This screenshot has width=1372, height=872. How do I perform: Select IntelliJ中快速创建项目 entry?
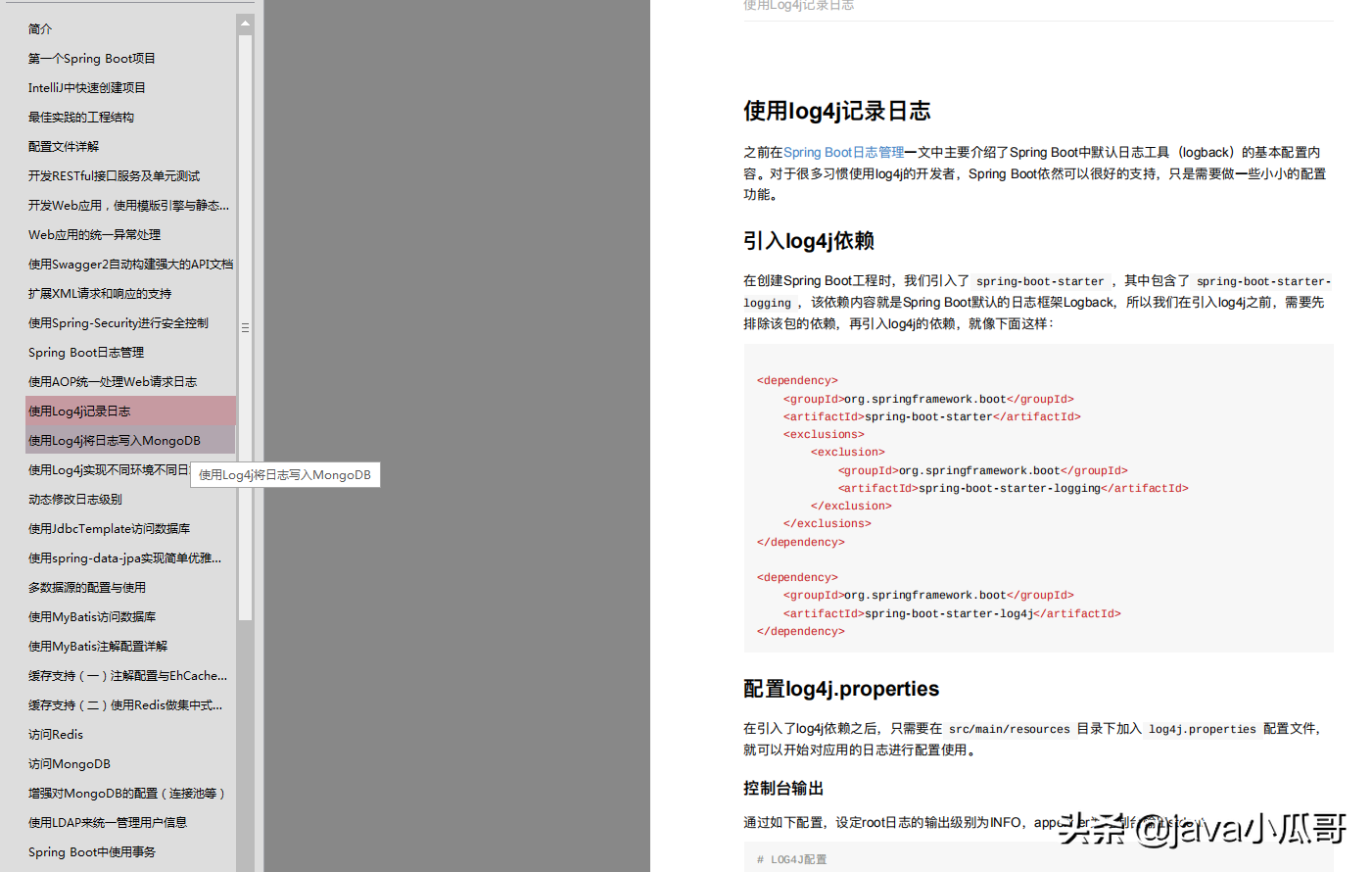(x=87, y=88)
